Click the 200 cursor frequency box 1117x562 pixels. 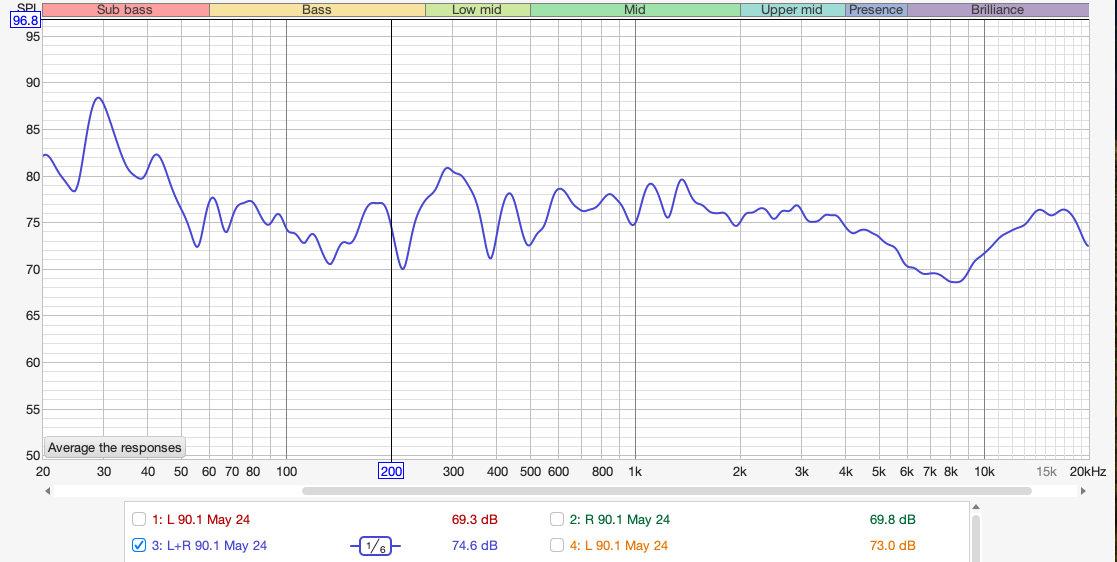(x=391, y=471)
